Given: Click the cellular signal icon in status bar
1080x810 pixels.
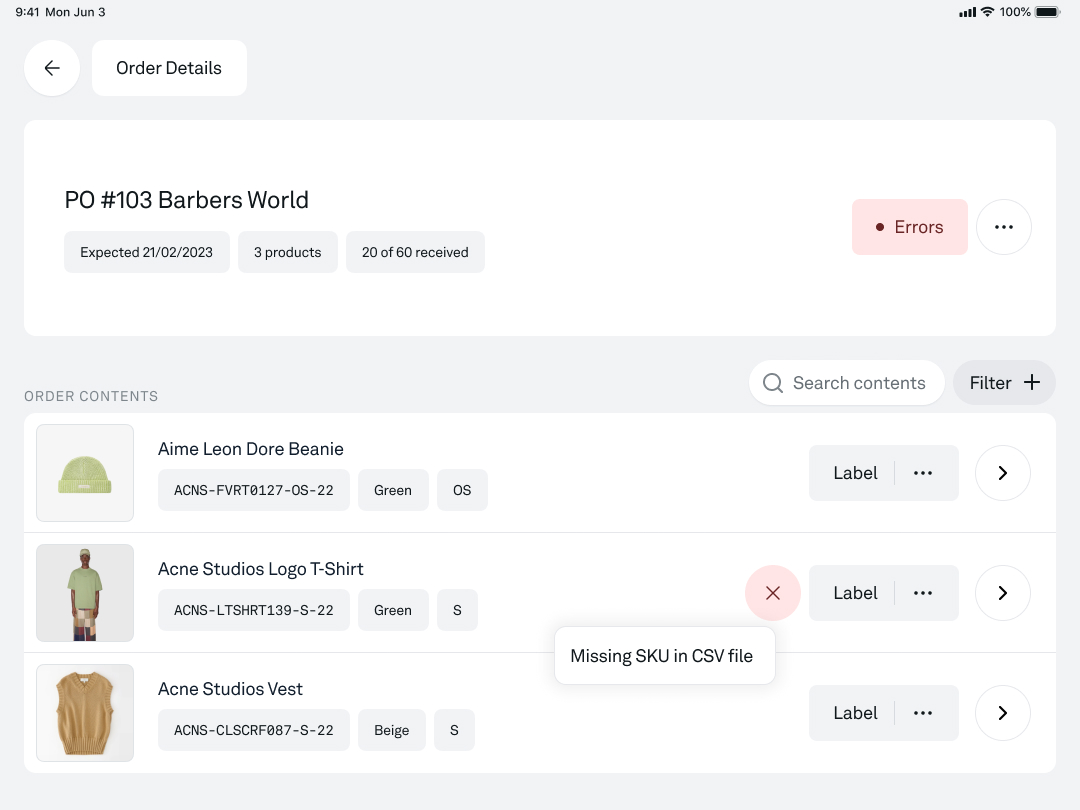Looking at the screenshot, I should pos(967,12).
